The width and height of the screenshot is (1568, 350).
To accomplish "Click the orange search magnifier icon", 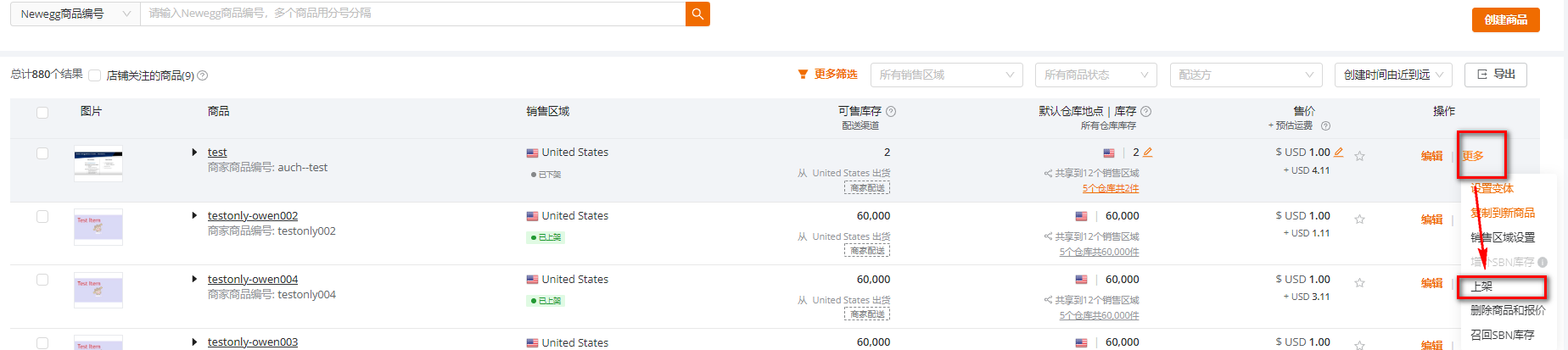I will tap(697, 14).
